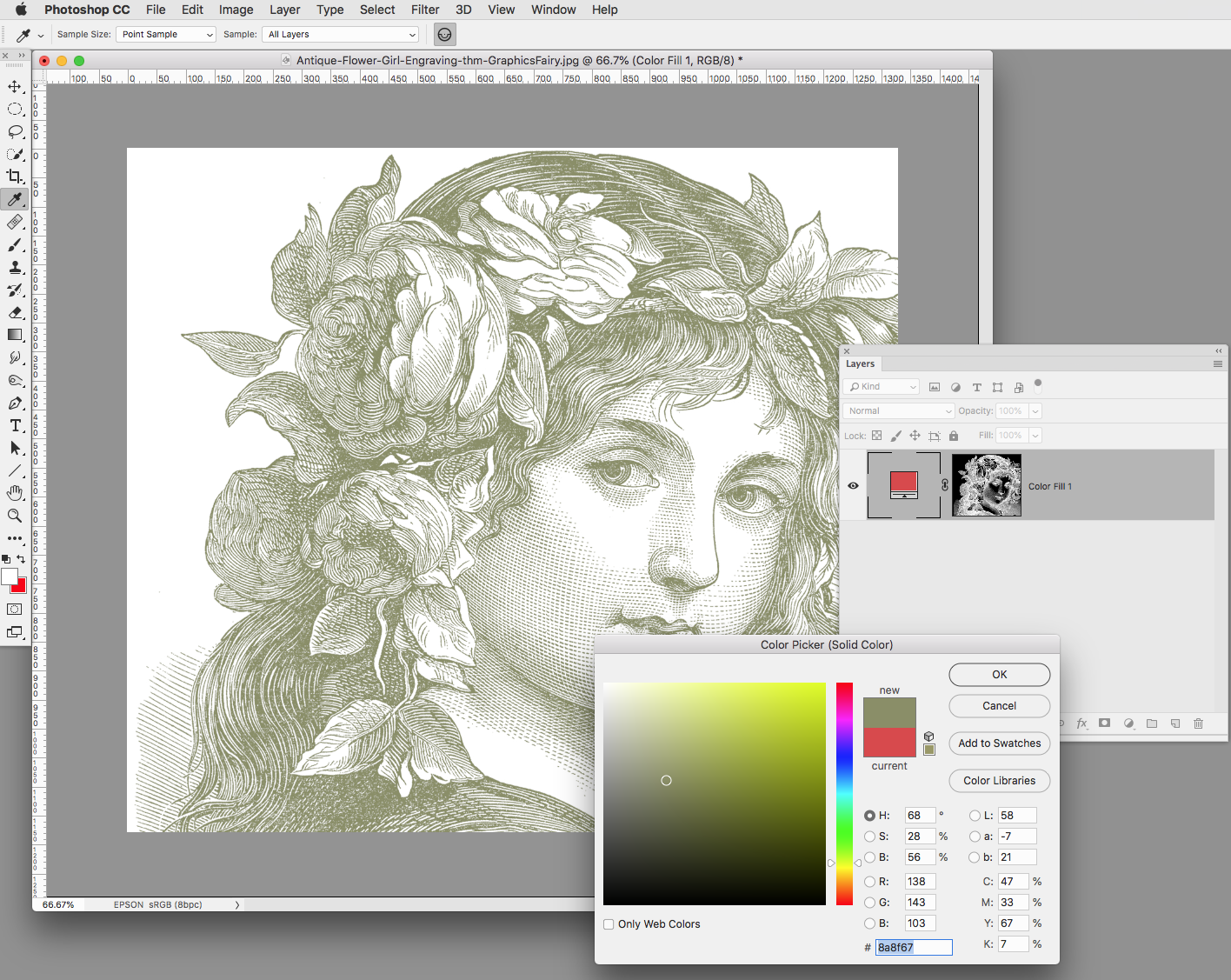Select the Clone Stamp tool
The width and height of the screenshot is (1231, 980).
coord(15,268)
